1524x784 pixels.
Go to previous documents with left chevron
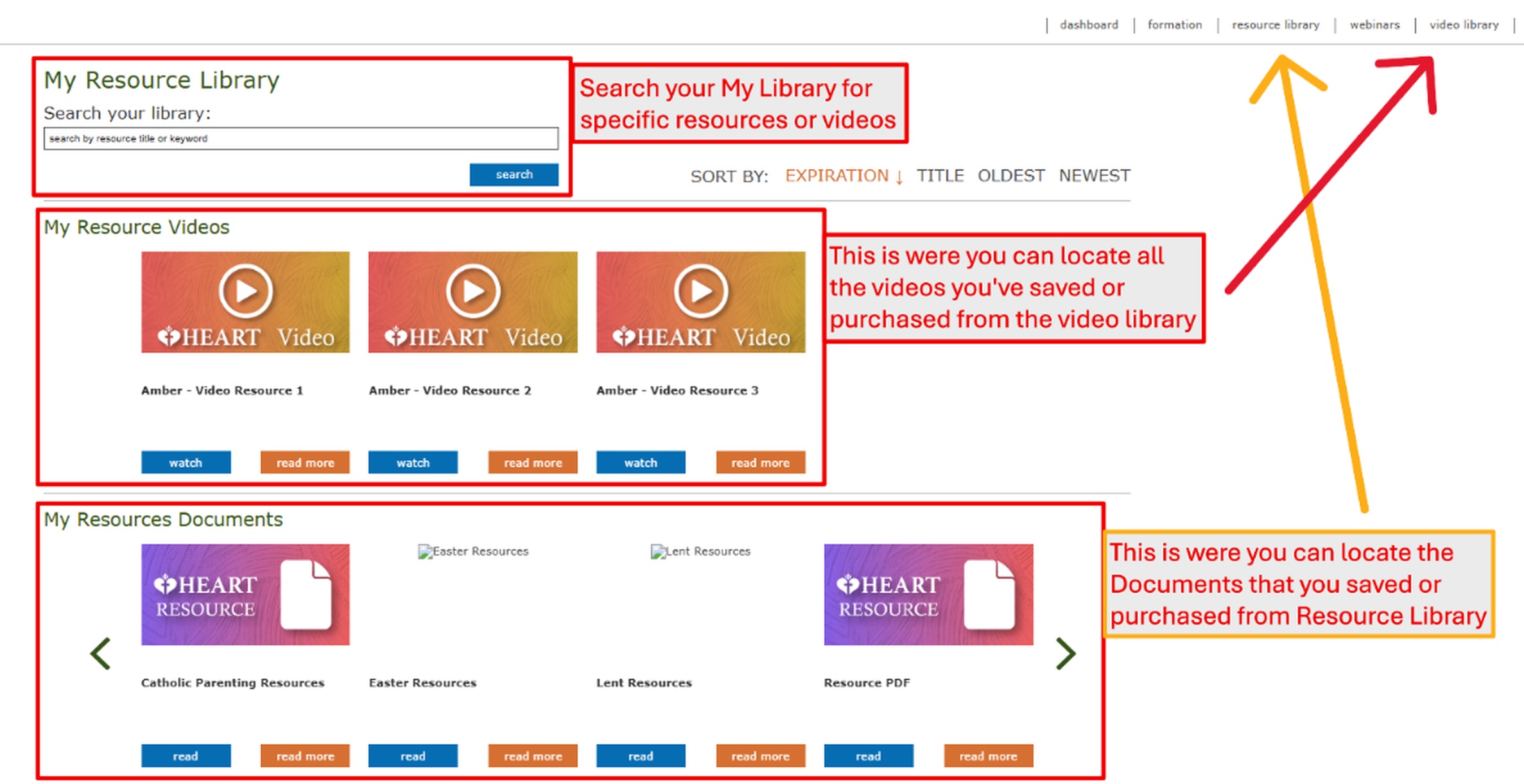[x=101, y=653]
